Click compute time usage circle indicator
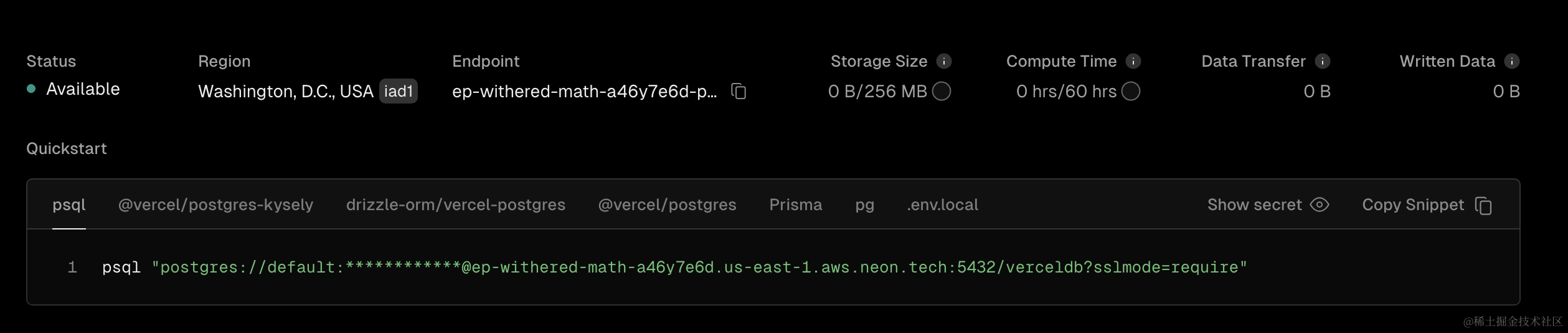 1131,91
